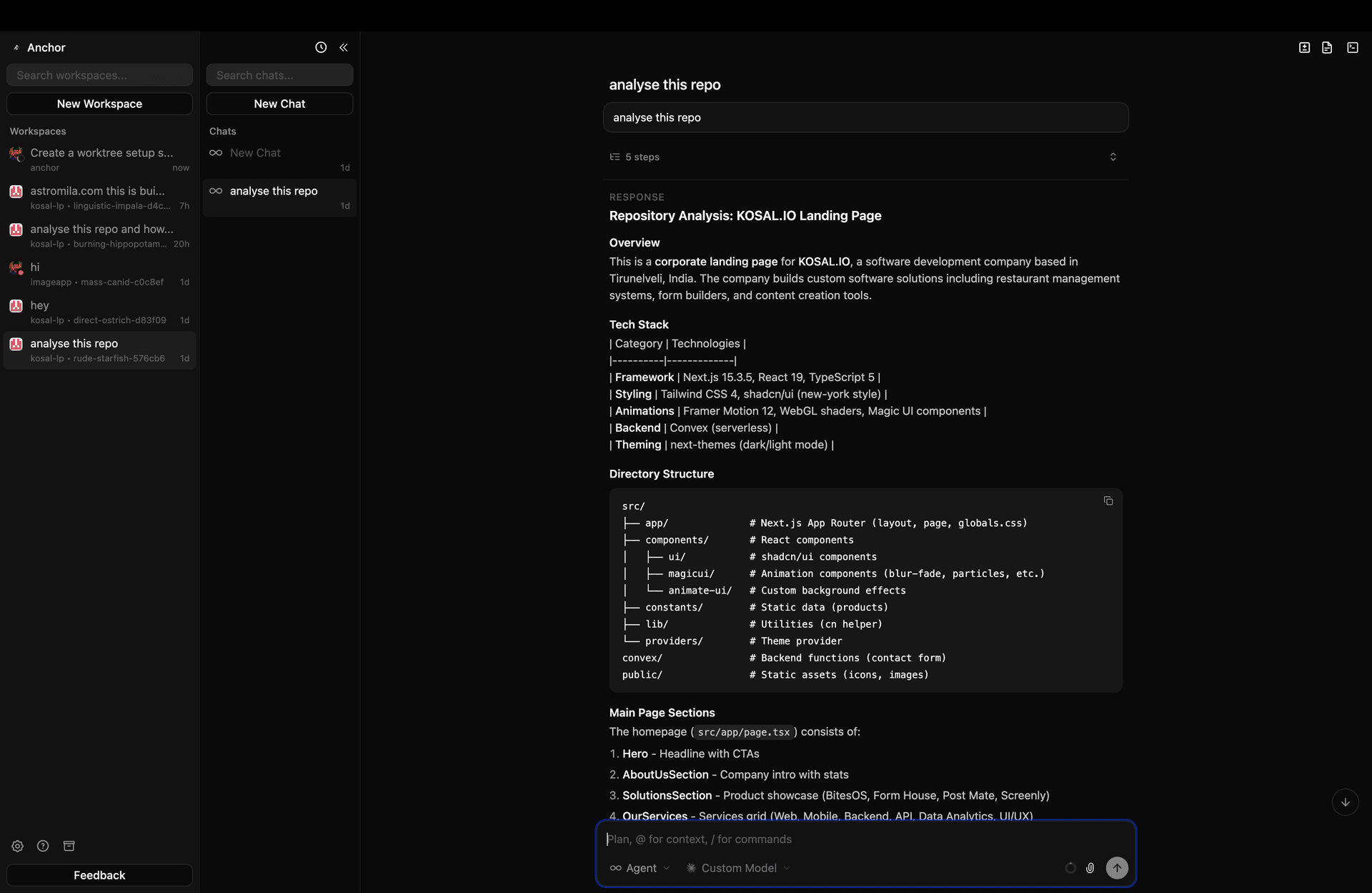Open the diff changes panel icon
Image resolution: width=1372 pixels, height=893 pixels.
tap(1304, 47)
